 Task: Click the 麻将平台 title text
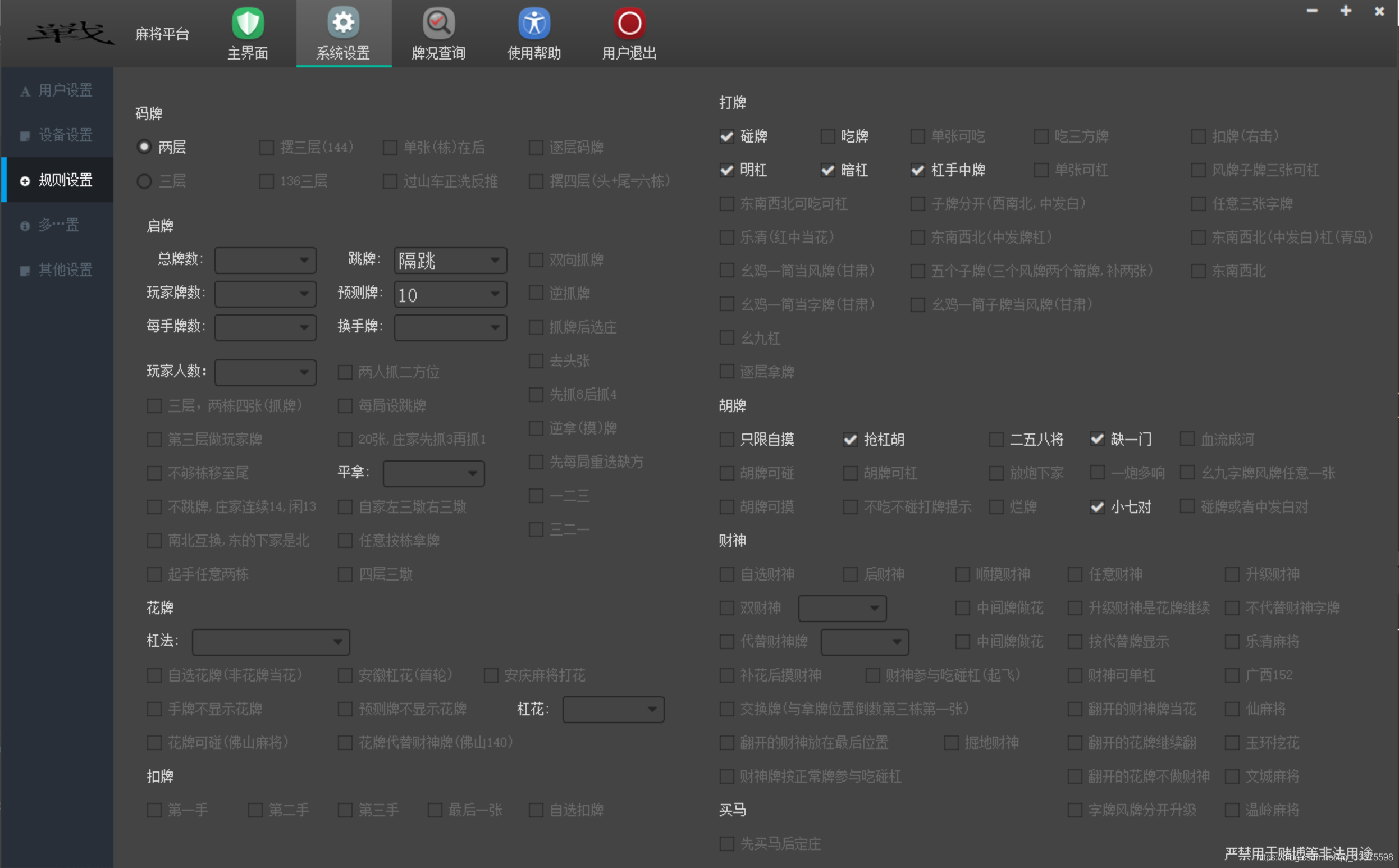click(x=162, y=34)
